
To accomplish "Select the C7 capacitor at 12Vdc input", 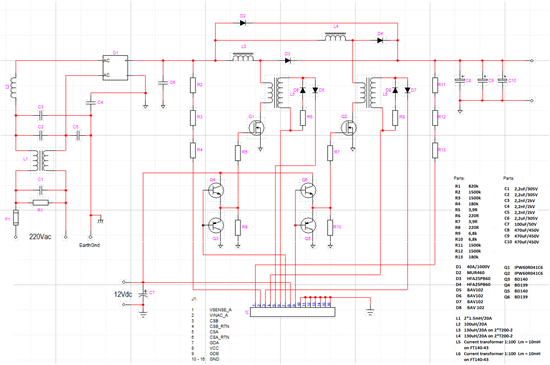I will pyautogui.click(x=143, y=294).
